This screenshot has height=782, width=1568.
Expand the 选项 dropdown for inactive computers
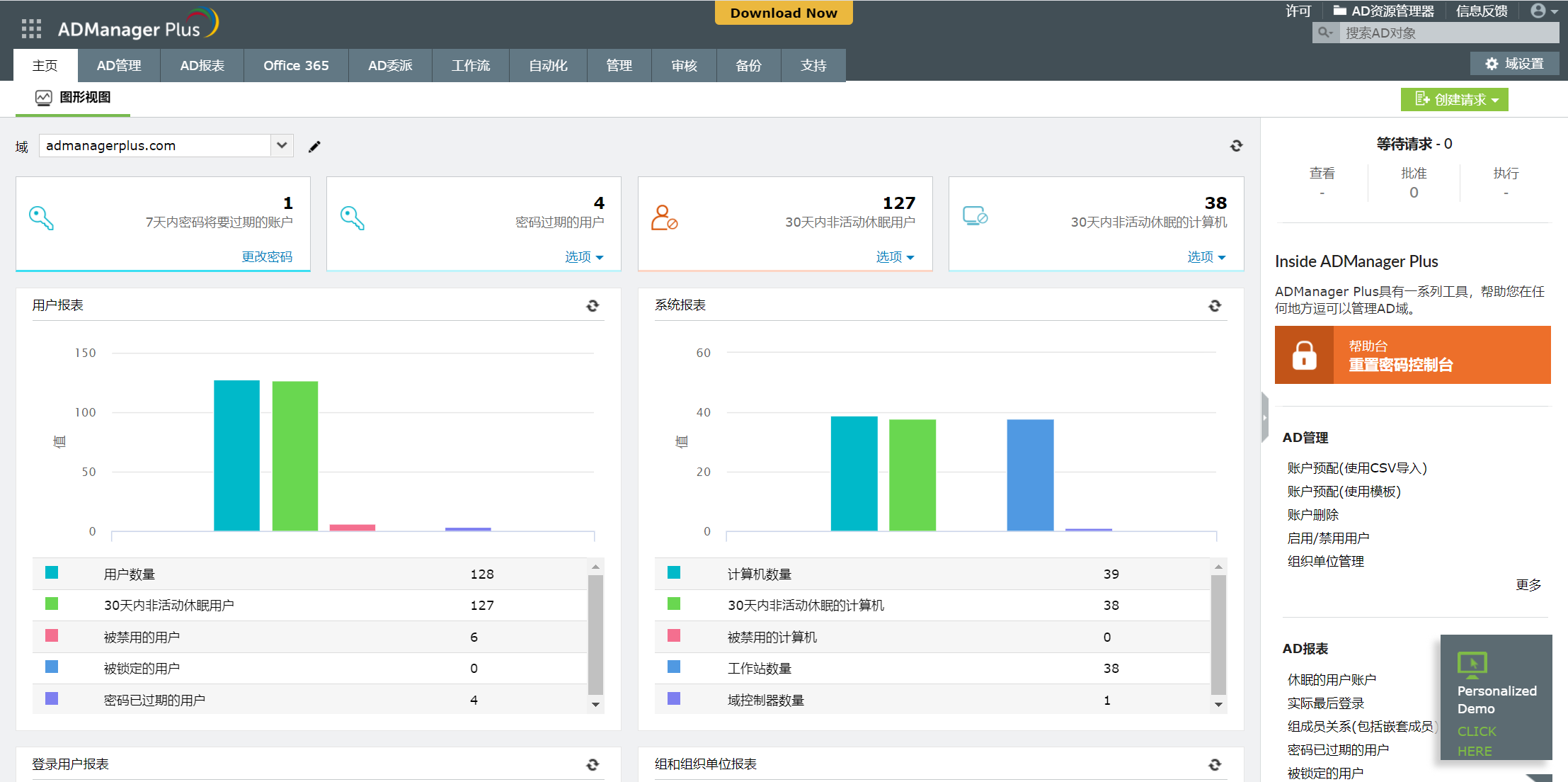pos(1205,257)
